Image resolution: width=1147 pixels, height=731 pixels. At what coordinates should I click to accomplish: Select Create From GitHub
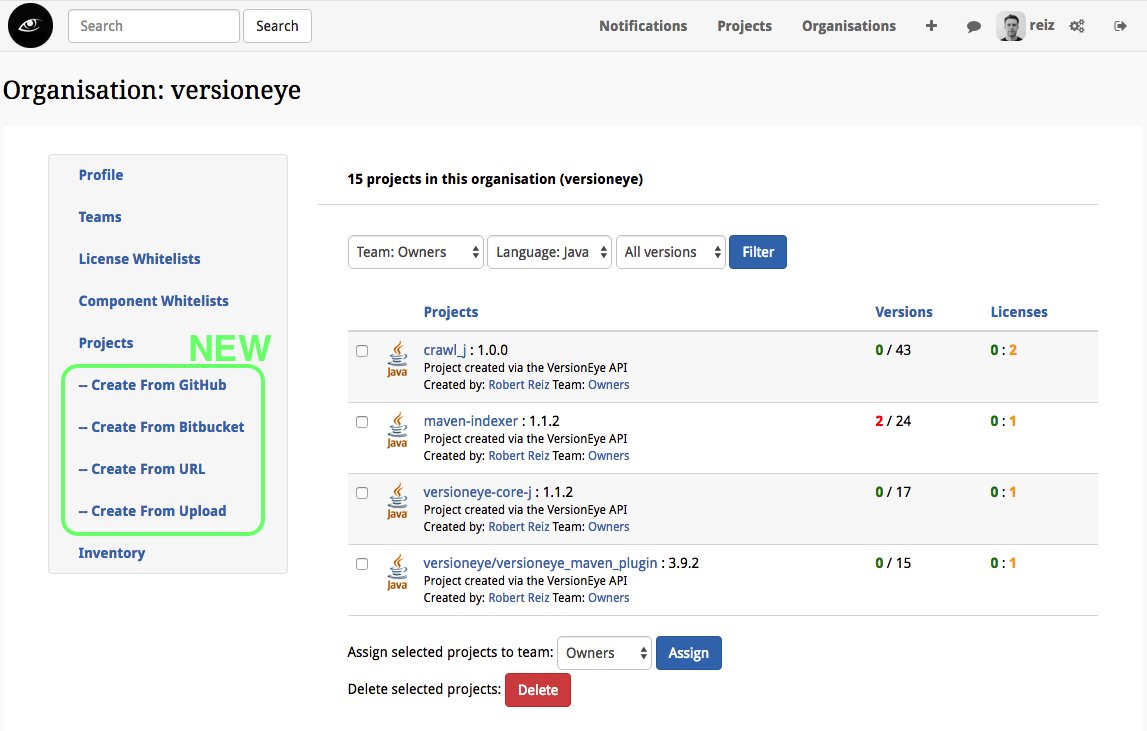point(153,385)
